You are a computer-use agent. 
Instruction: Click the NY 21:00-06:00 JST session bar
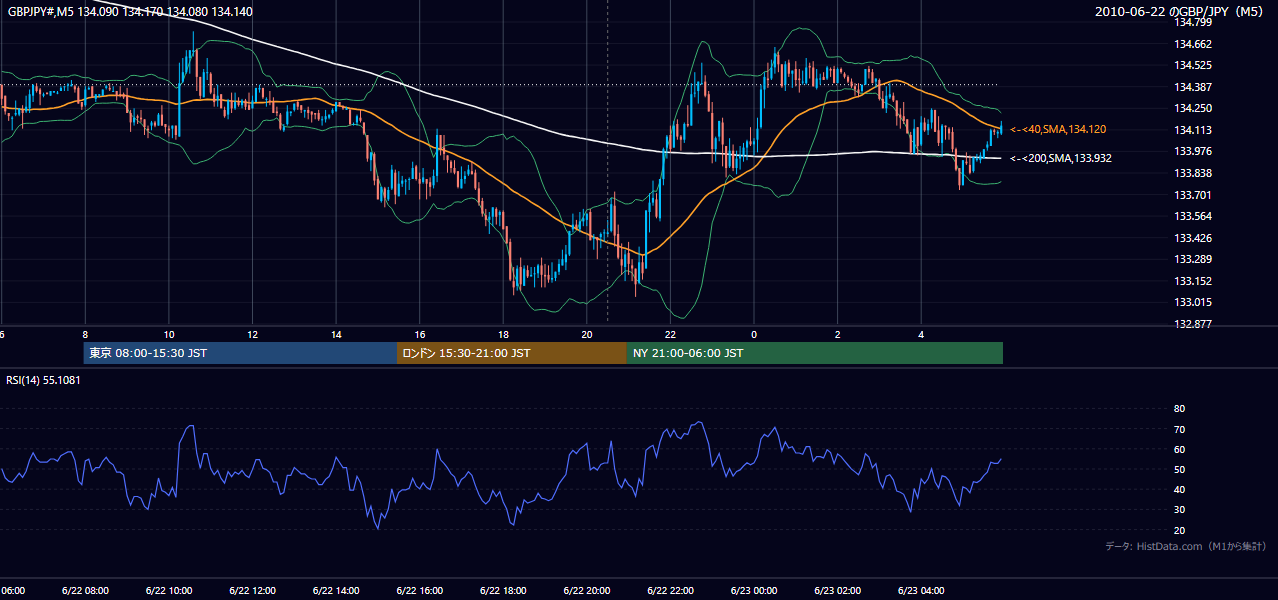tap(815, 353)
